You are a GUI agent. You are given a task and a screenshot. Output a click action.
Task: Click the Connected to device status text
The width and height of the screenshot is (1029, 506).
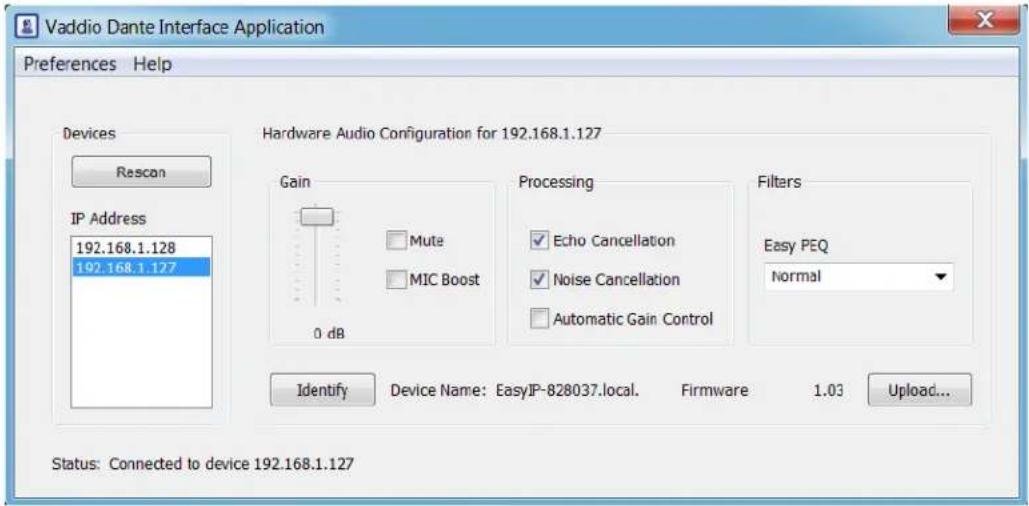[x=231, y=464]
